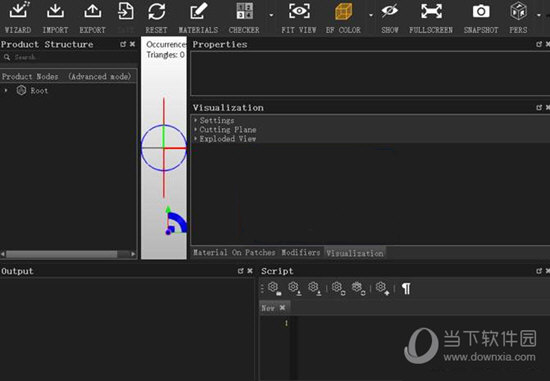Toggle the pilcrow whitespace icon in Script

tap(406, 288)
